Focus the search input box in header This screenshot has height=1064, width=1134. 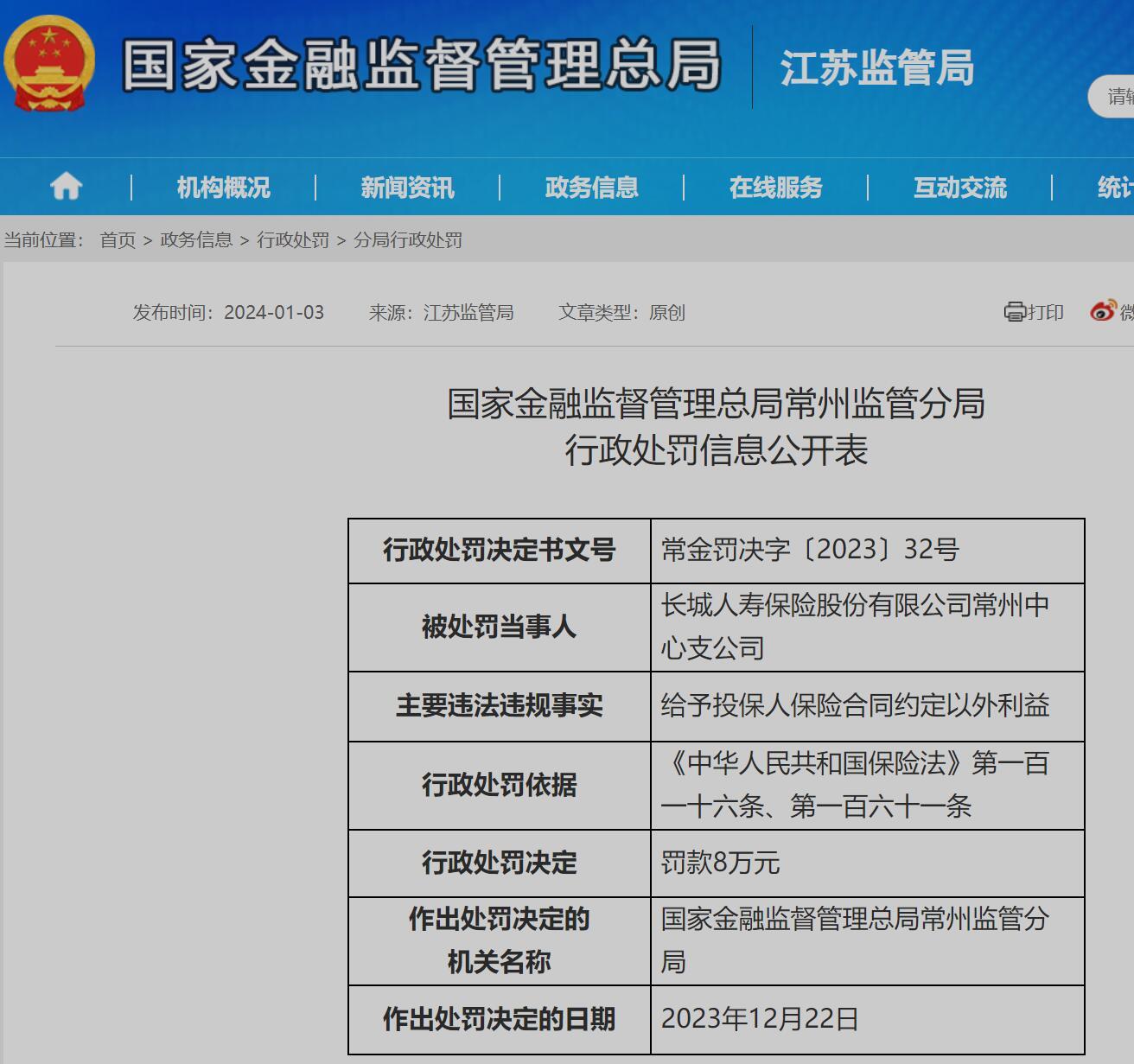point(1111,96)
